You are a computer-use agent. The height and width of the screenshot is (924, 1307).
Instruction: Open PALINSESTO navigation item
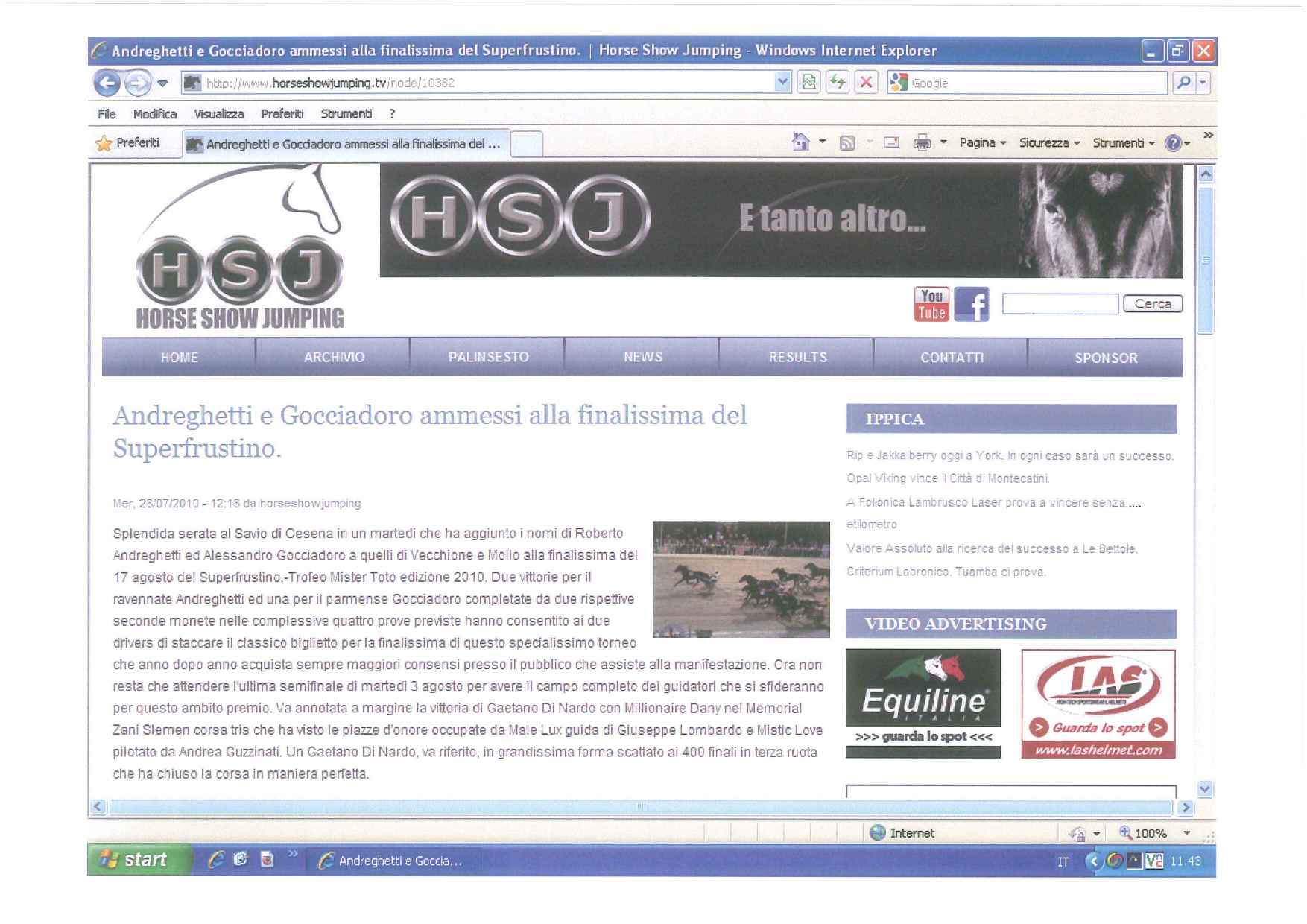[x=488, y=358]
